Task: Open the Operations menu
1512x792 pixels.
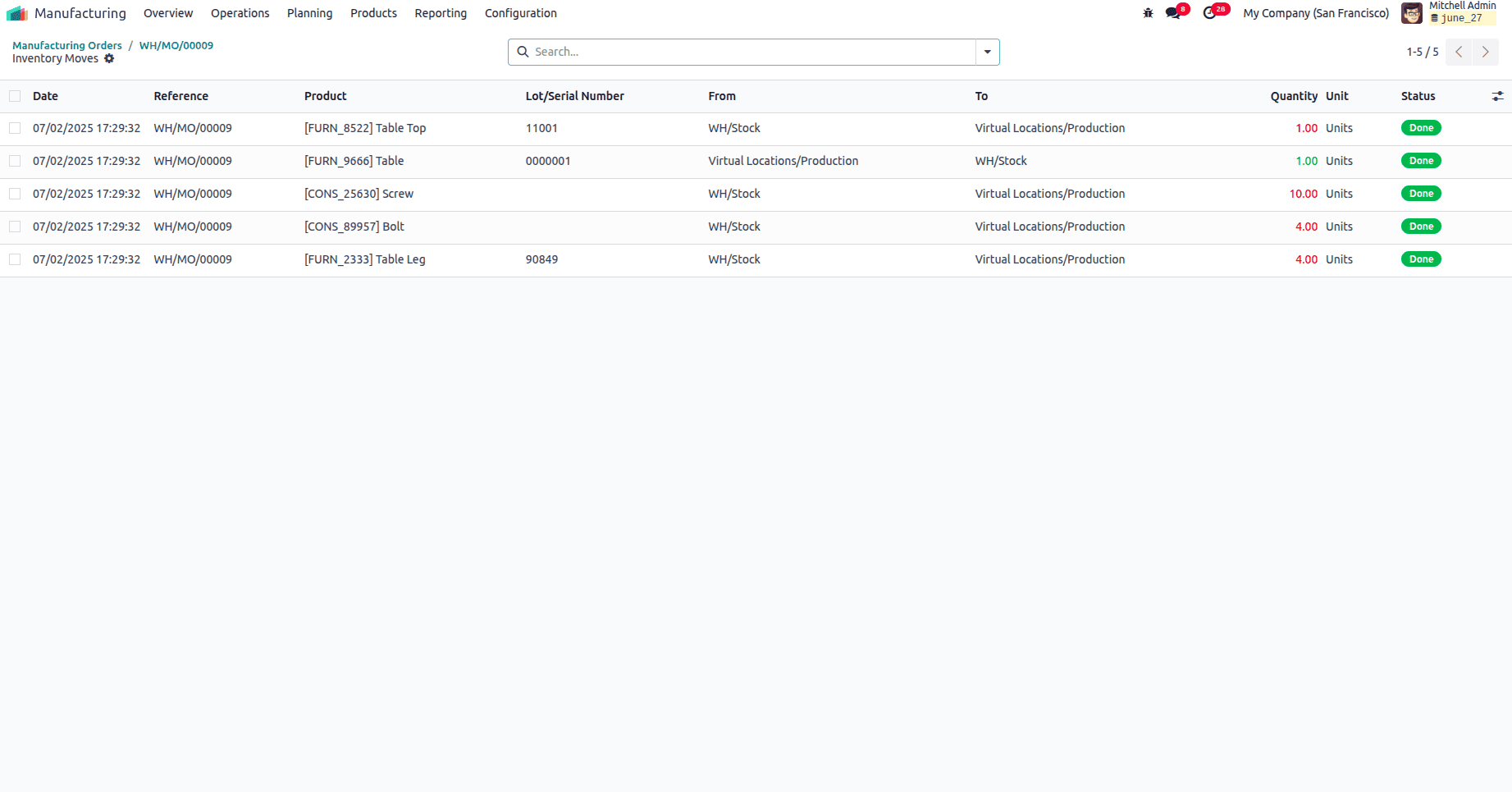Action: tap(240, 13)
